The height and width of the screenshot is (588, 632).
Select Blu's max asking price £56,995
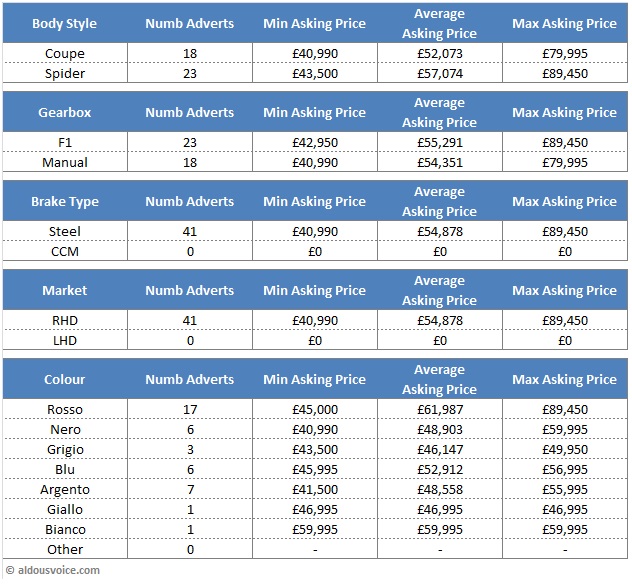pyautogui.click(x=565, y=469)
